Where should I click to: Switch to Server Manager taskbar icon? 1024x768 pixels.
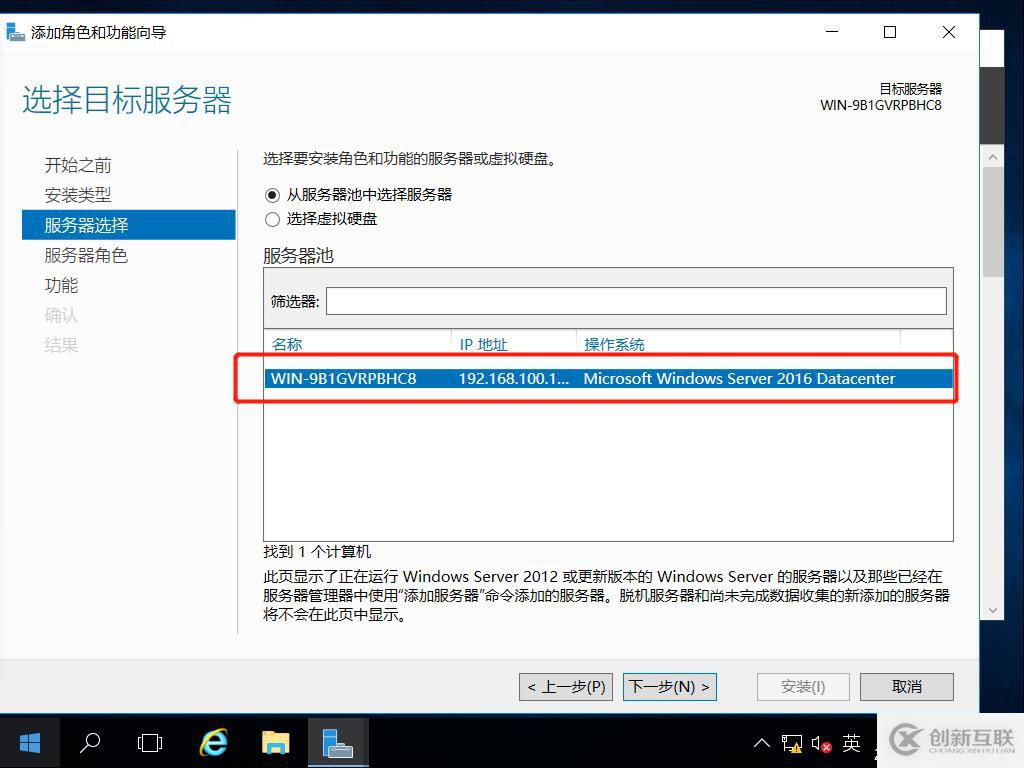click(x=338, y=743)
